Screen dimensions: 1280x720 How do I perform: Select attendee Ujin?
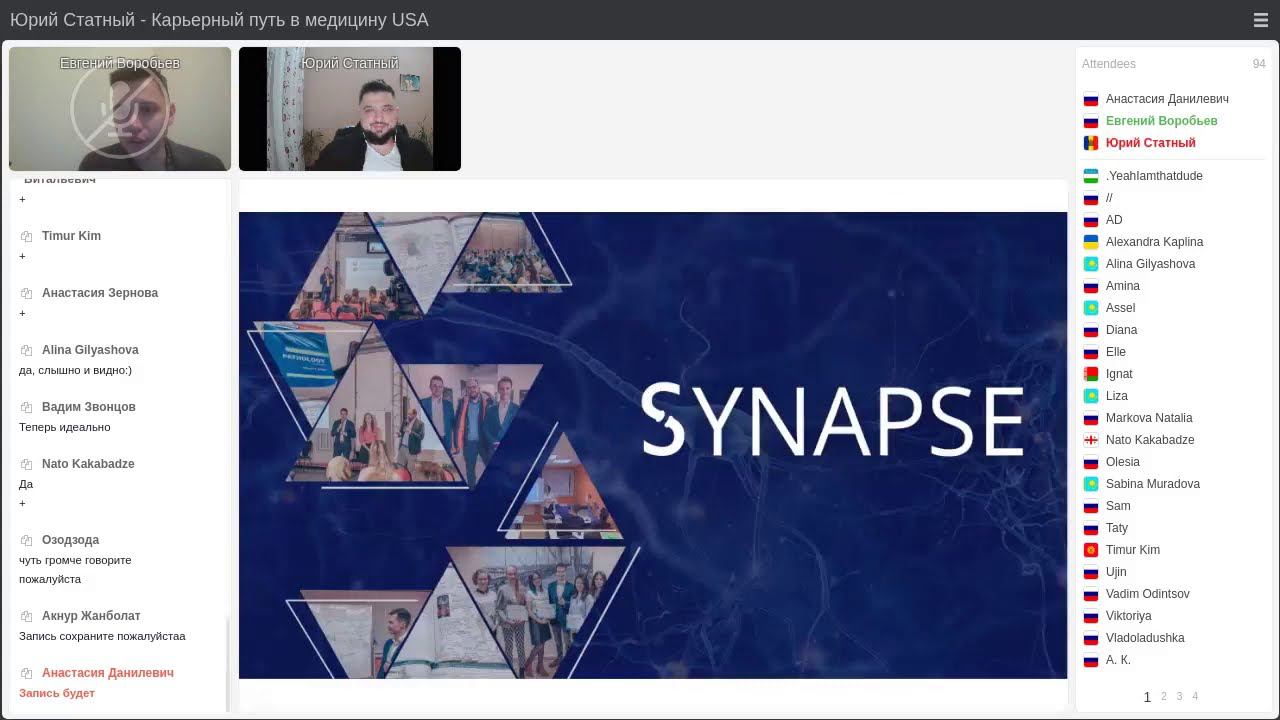pos(1116,572)
